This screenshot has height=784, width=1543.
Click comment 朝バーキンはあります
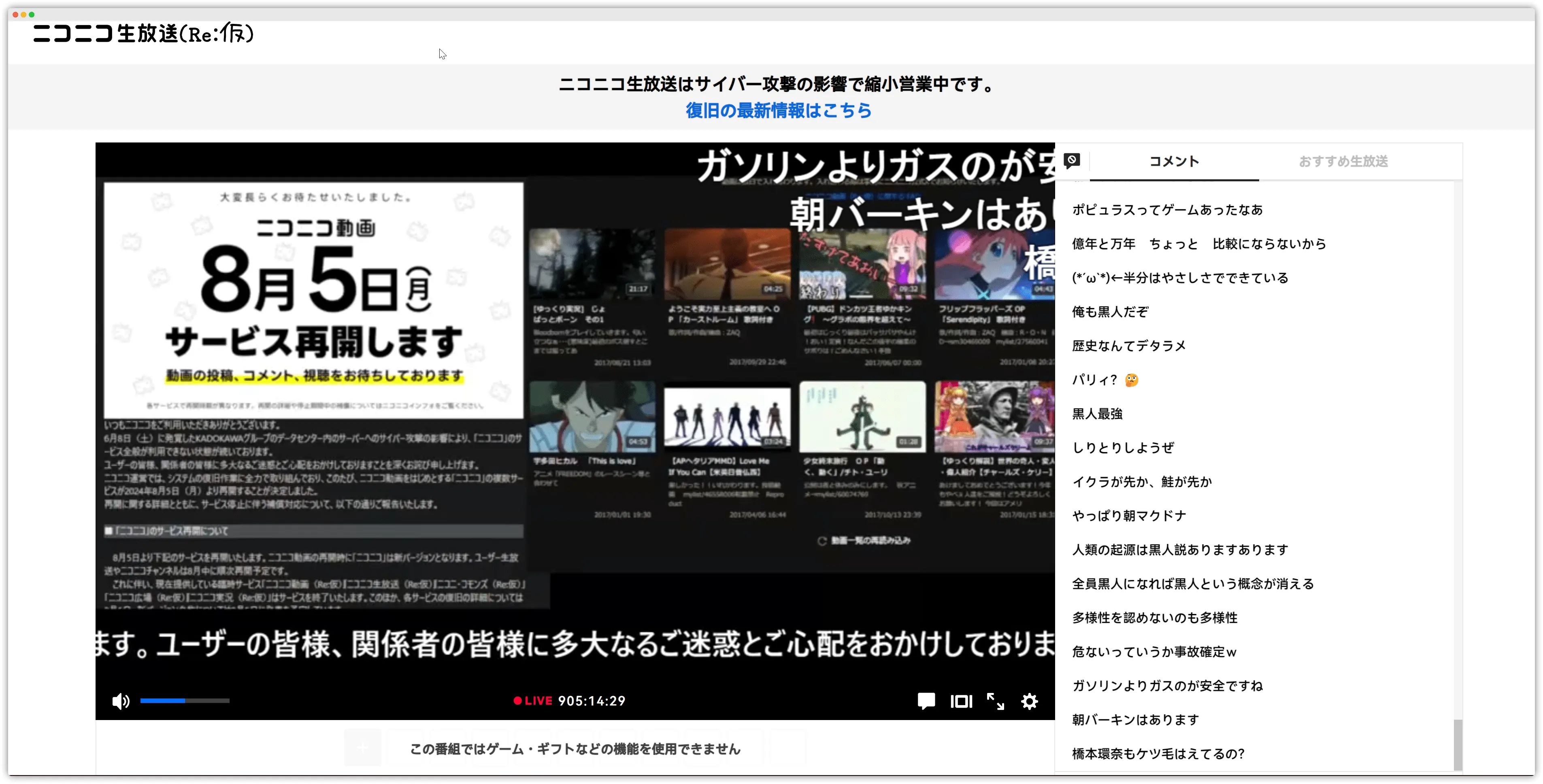click(1136, 720)
